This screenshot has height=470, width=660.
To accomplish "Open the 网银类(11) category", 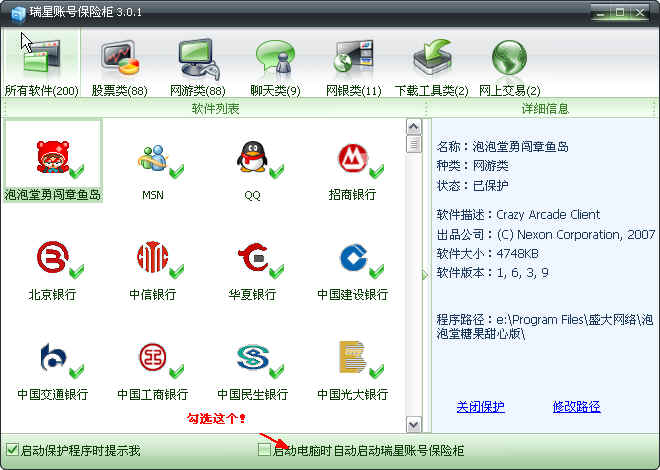I will (x=354, y=66).
